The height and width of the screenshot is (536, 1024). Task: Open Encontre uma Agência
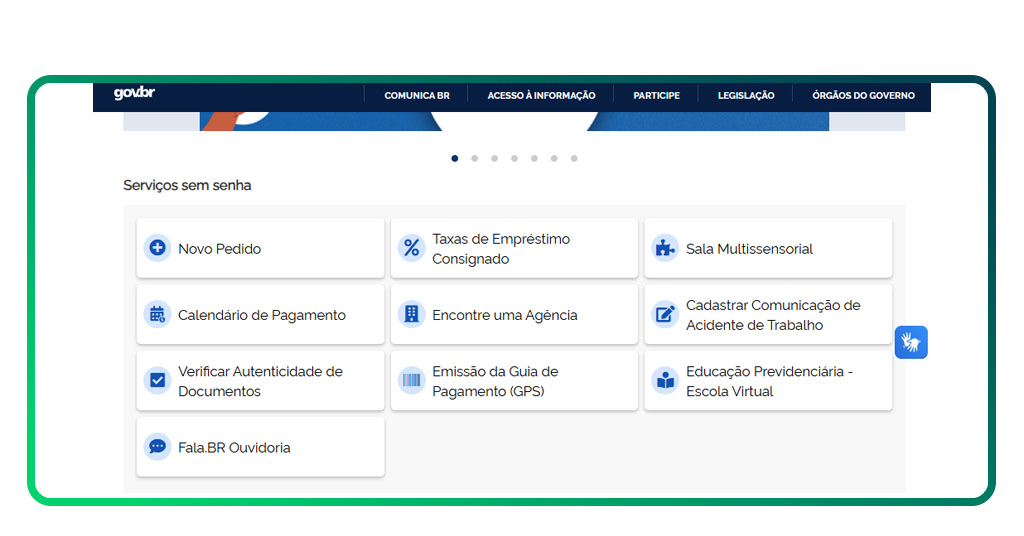tap(514, 315)
